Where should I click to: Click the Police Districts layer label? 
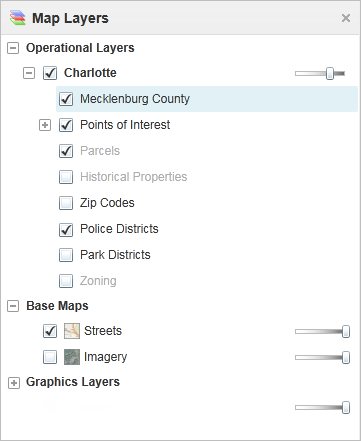[x=119, y=229]
